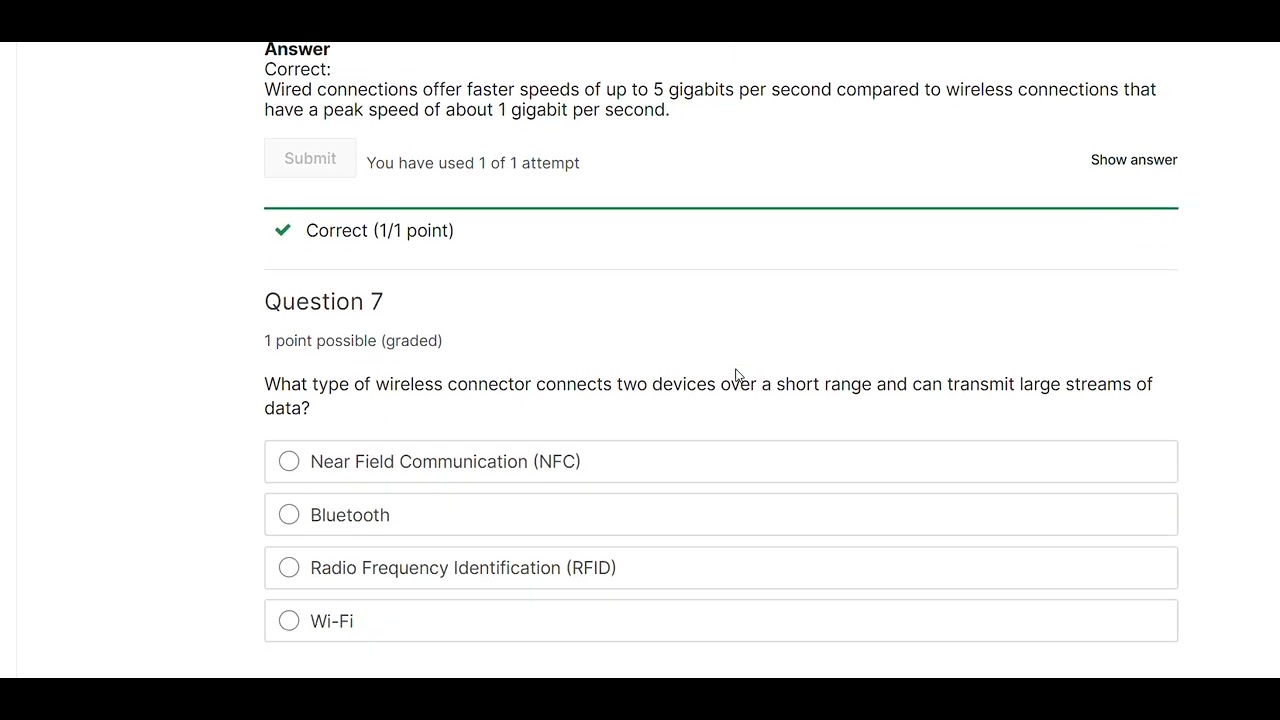Click the "Near Field Communication (NFC)" label text
Screen dimensions: 1280x720
pyautogui.click(x=445, y=462)
